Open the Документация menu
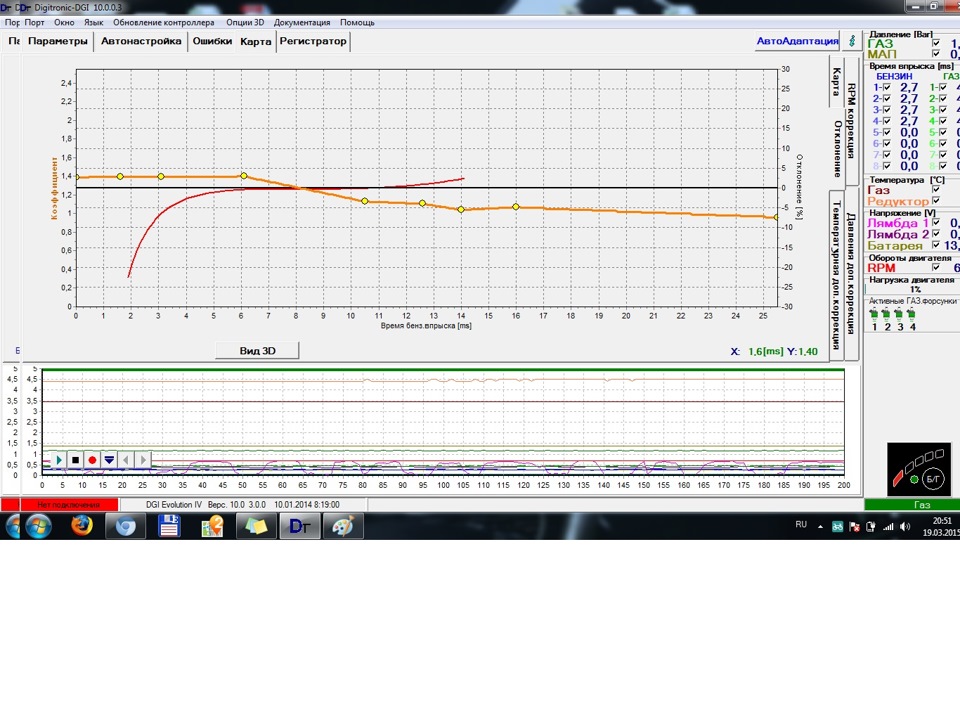Image resolution: width=960 pixels, height=703 pixels. tap(302, 22)
